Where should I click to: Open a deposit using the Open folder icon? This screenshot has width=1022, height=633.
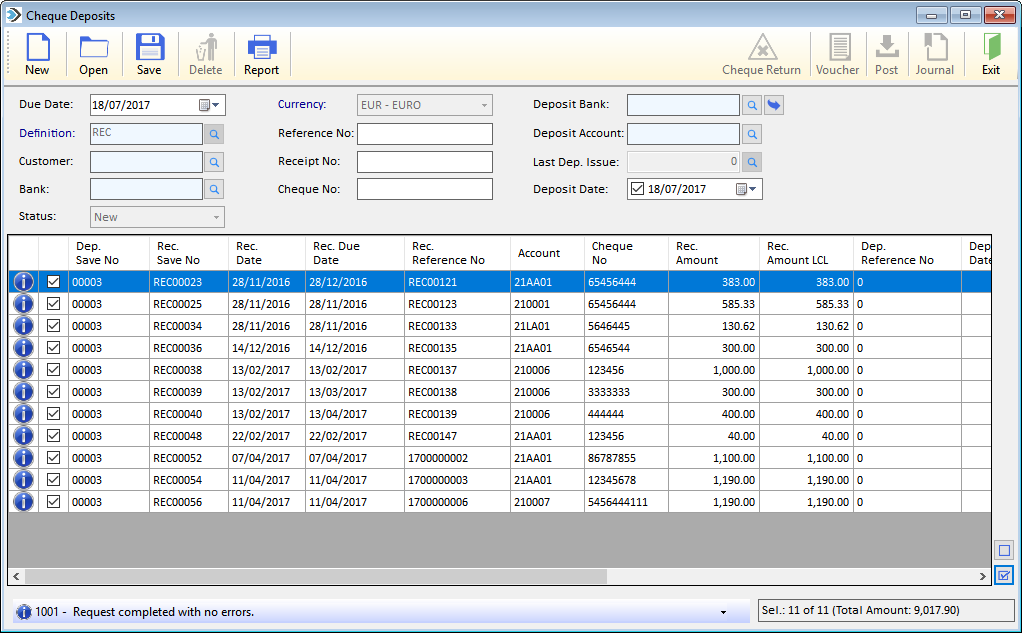pyautogui.click(x=93, y=54)
